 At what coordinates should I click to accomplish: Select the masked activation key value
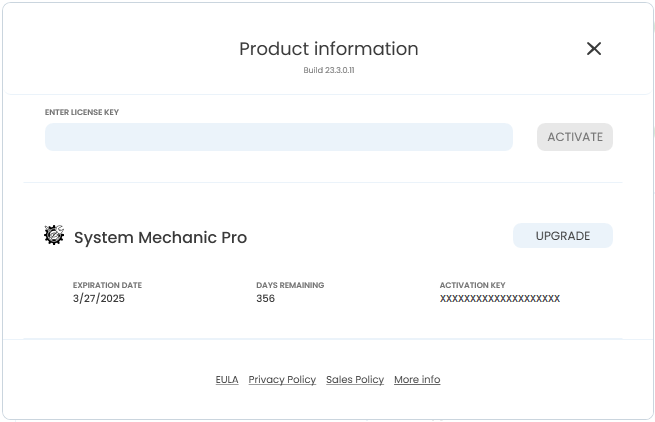[x=500, y=298]
